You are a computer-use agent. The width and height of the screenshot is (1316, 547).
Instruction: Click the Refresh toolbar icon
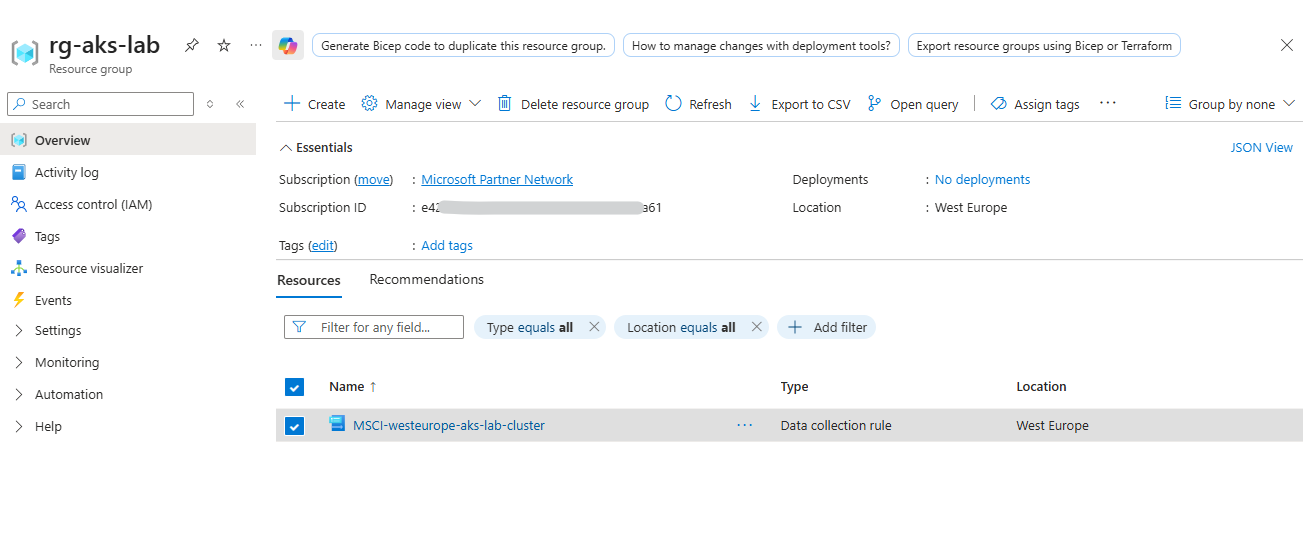673,104
